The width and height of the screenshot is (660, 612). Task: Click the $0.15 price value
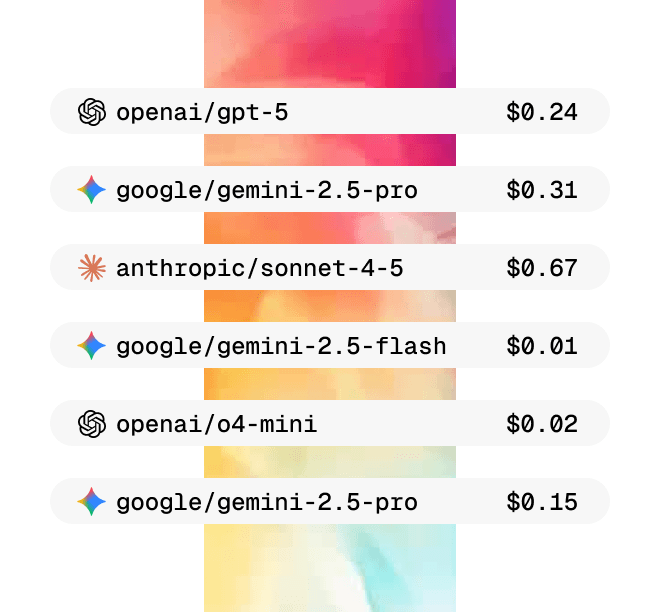(542, 502)
